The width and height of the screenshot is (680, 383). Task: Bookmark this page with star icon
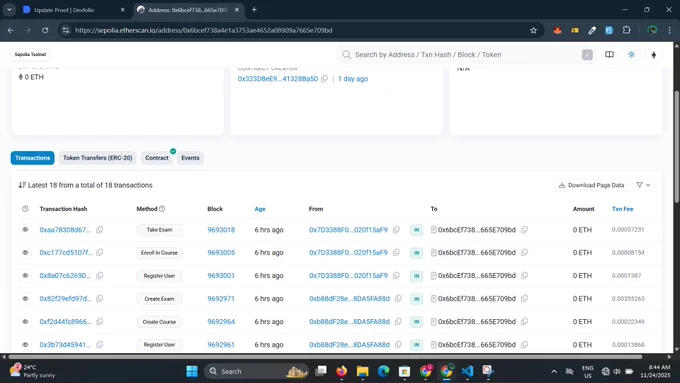tap(533, 30)
